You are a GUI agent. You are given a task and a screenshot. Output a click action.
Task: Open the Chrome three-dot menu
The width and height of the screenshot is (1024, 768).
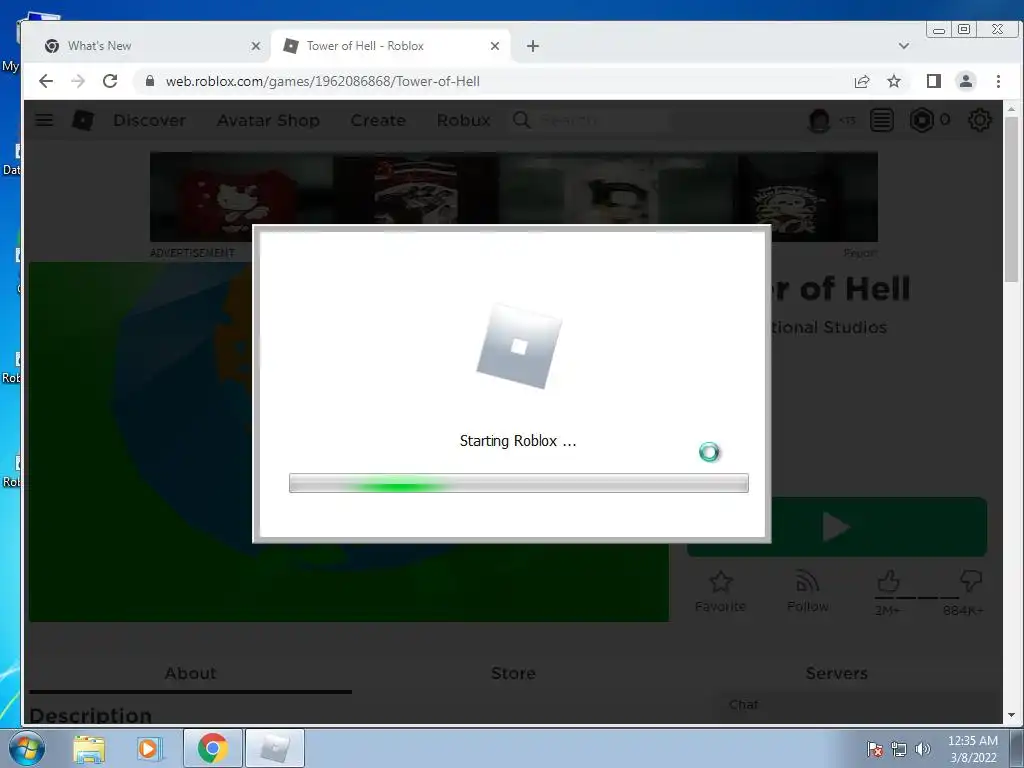[998, 81]
